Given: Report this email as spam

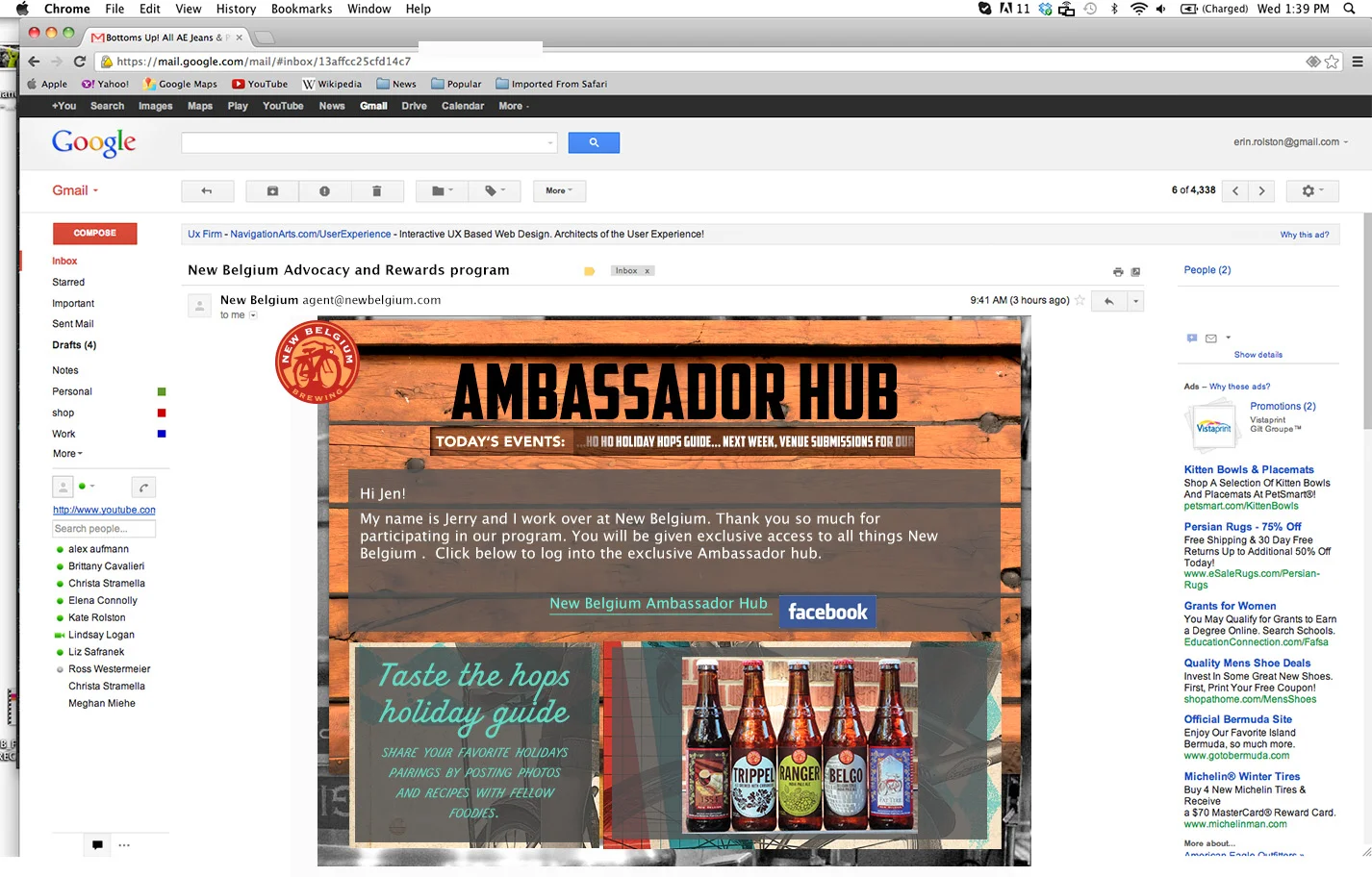Looking at the screenshot, I should pyautogui.click(x=324, y=190).
